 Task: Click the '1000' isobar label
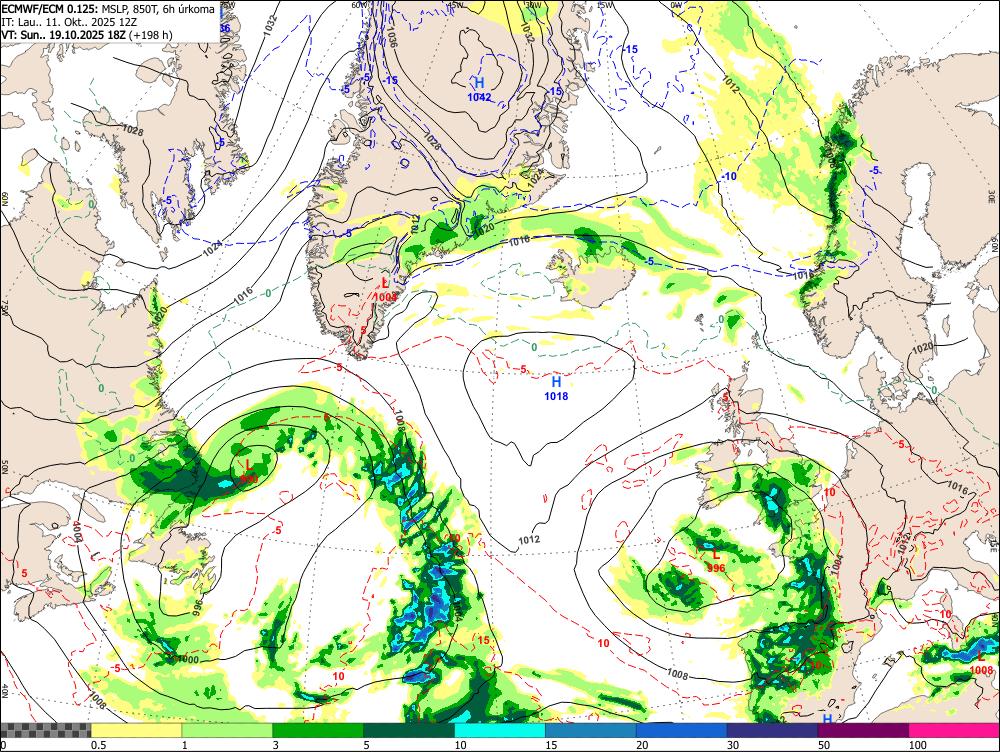[x=187, y=659]
